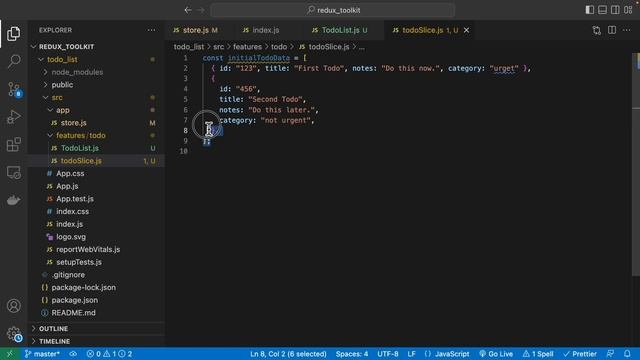Image resolution: width=640 pixels, height=360 pixels.
Task: Open Explorer views and more actions menu
Action: [x=151, y=30]
